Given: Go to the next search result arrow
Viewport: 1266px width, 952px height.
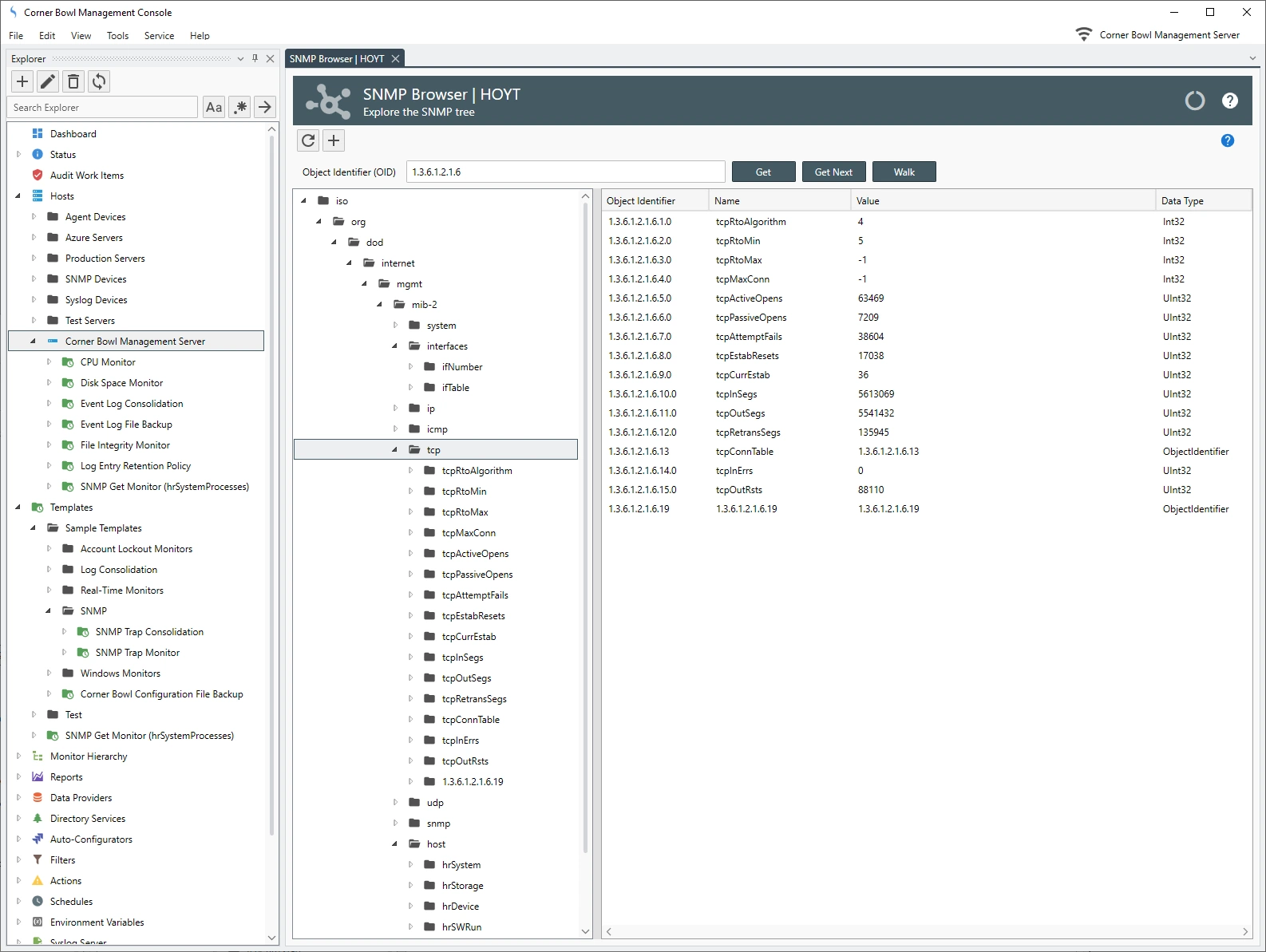Looking at the screenshot, I should [265, 107].
